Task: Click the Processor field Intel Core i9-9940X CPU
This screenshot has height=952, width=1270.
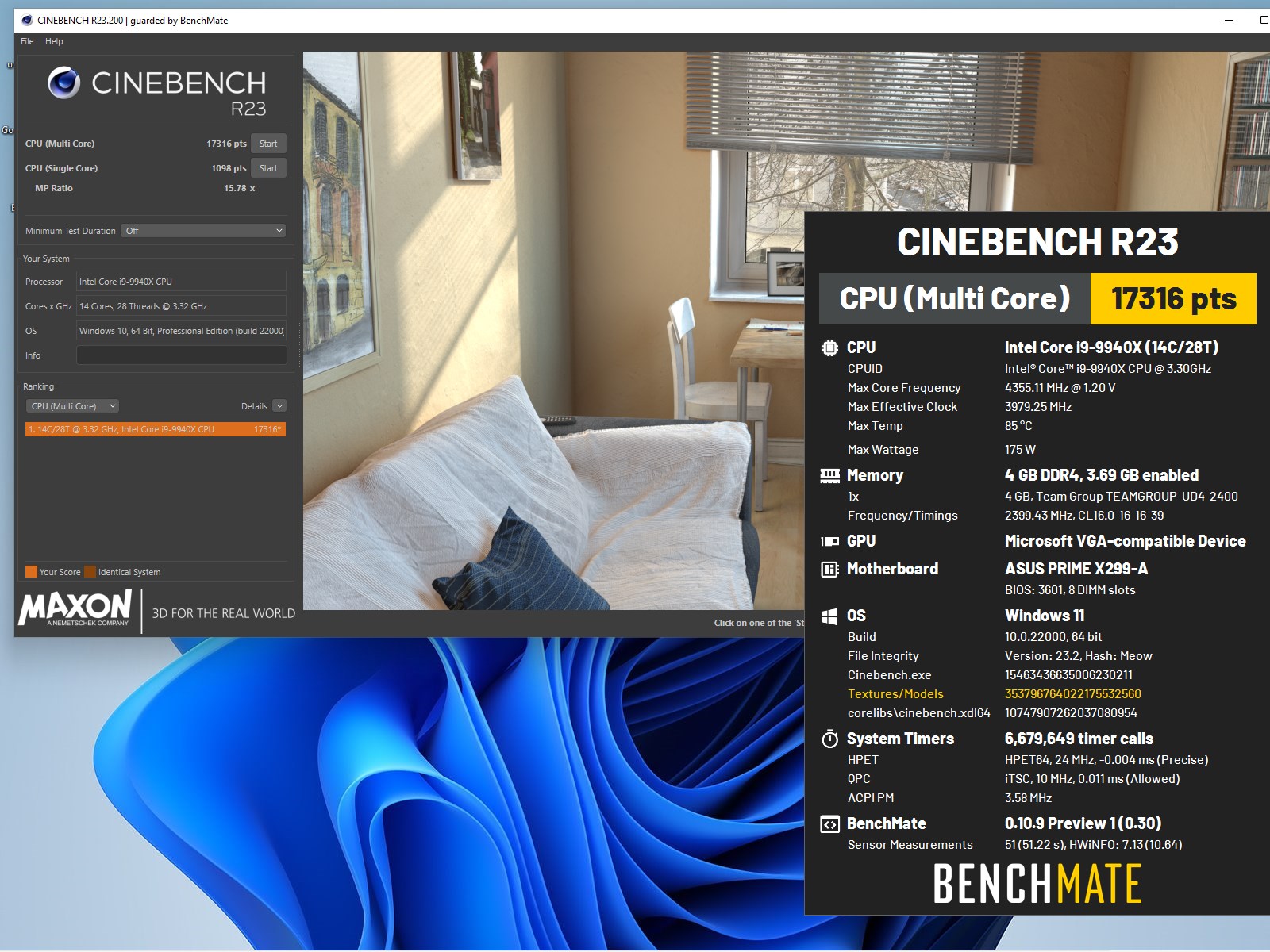Action: pos(181,282)
